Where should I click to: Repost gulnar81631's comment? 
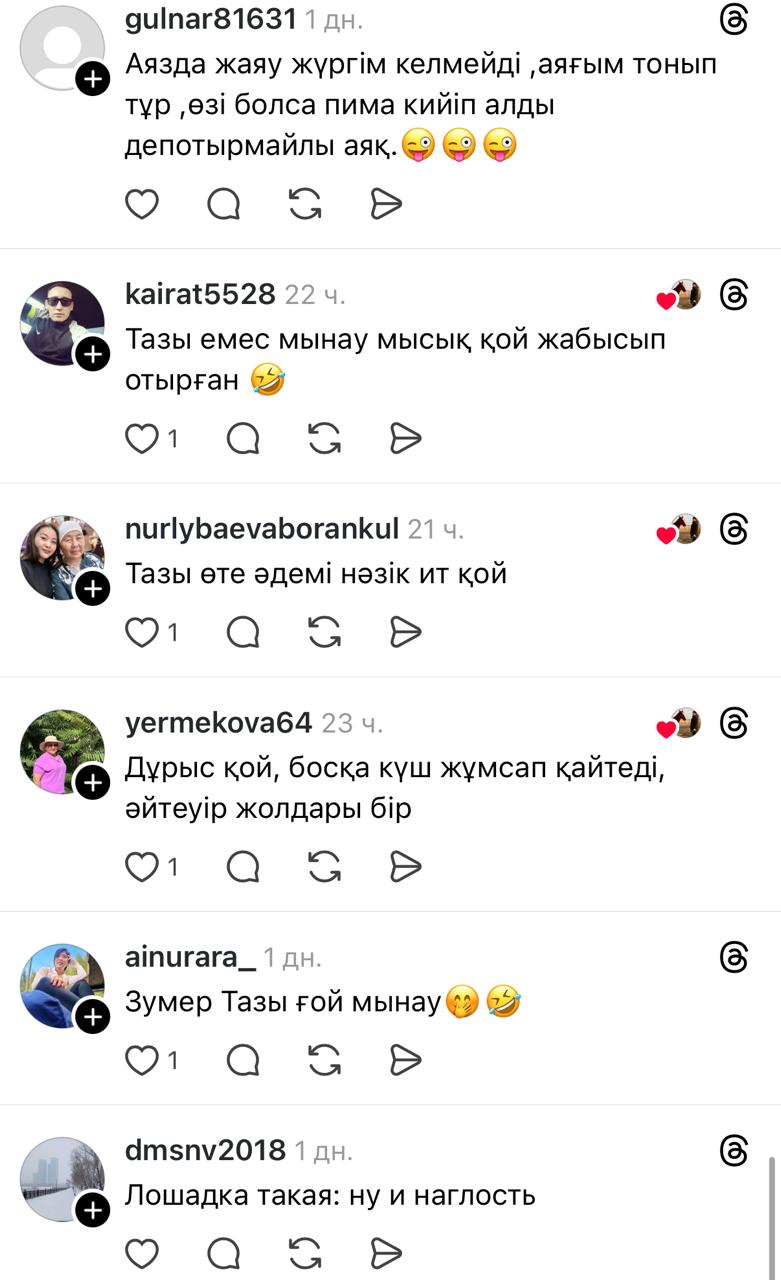305,204
